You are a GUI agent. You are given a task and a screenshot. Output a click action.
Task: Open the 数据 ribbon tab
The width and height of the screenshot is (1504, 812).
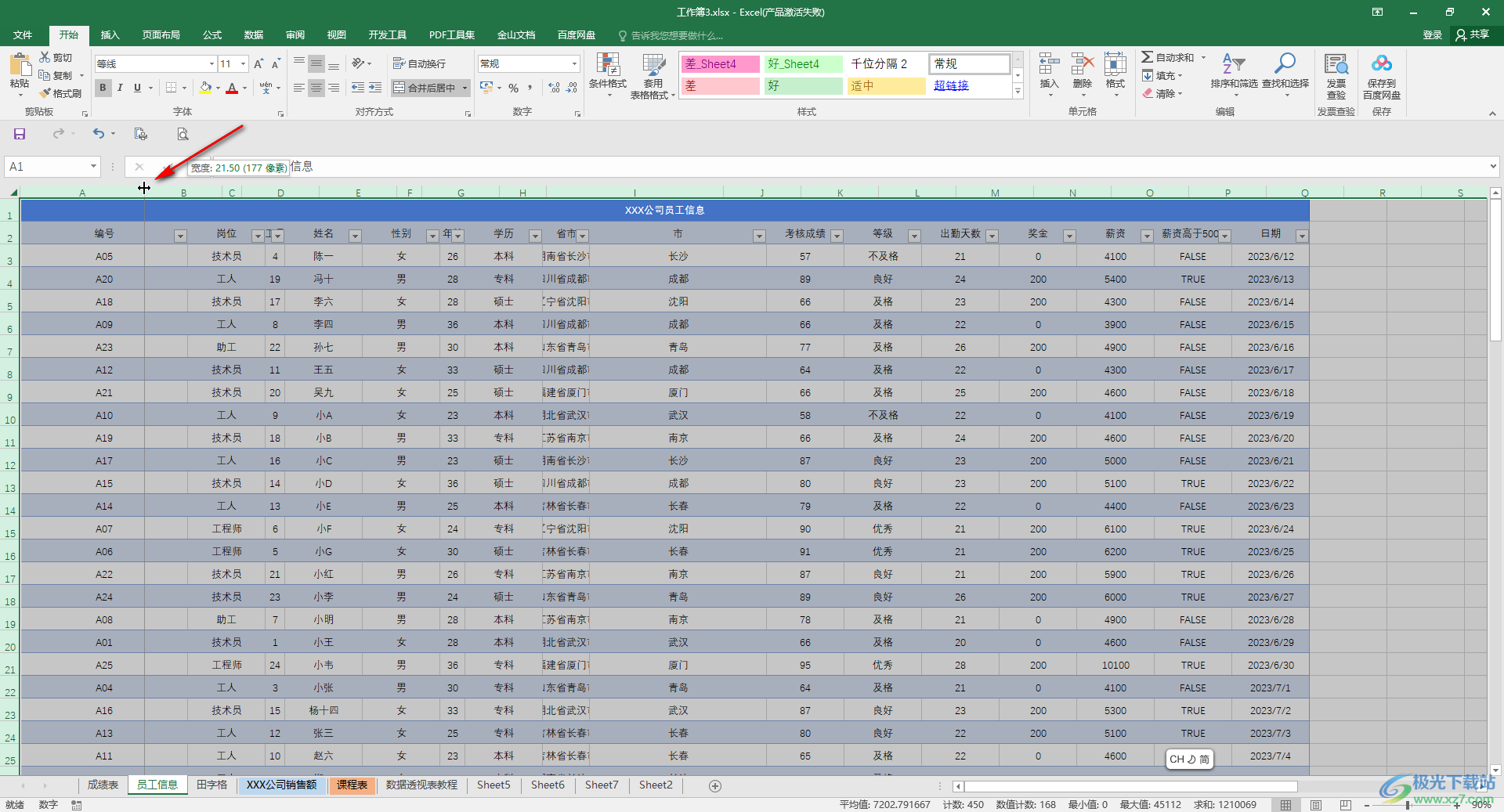tap(254, 35)
